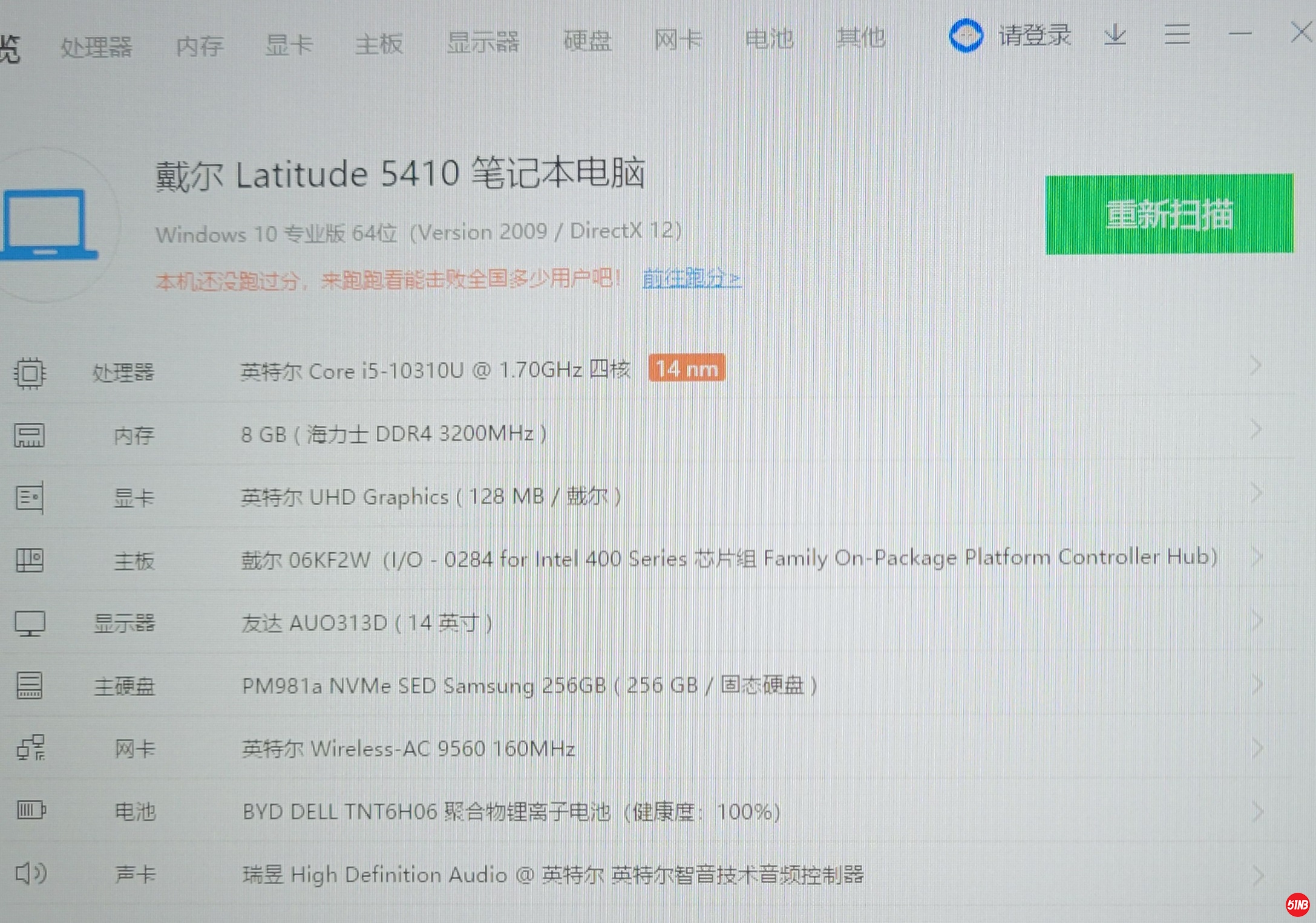Viewport: 1316px width, 923px height.
Task: Click the sound card speaker icon
Action: [x=31, y=873]
